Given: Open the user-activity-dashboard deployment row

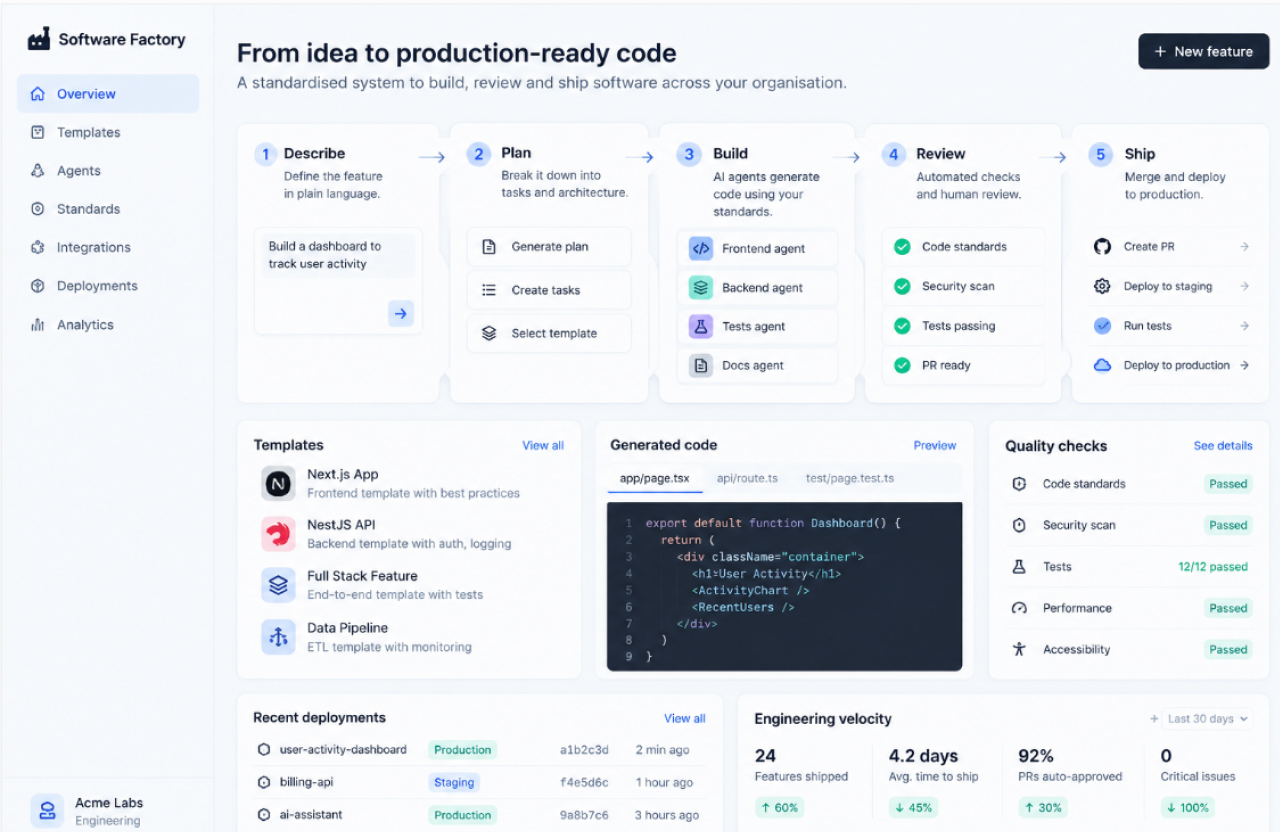Looking at the screenshot, I should [x=480, y=750].
